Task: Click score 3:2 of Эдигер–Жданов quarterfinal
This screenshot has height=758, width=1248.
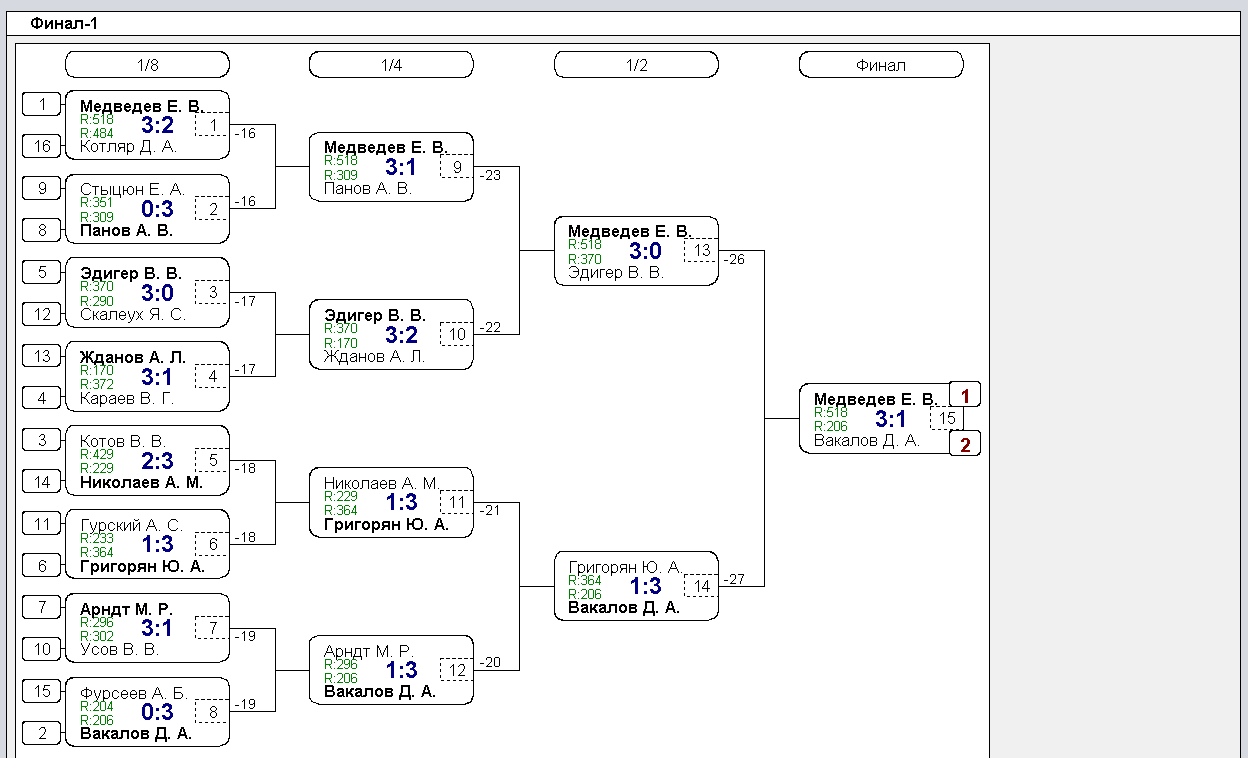Action: click(401, 335)
